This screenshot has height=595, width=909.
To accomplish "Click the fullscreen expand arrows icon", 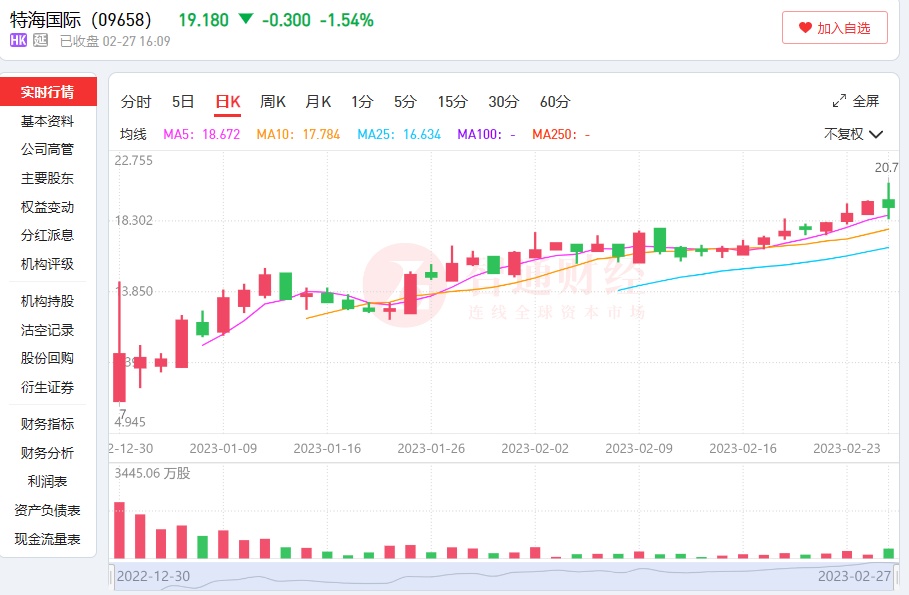I will coord(839,101).
